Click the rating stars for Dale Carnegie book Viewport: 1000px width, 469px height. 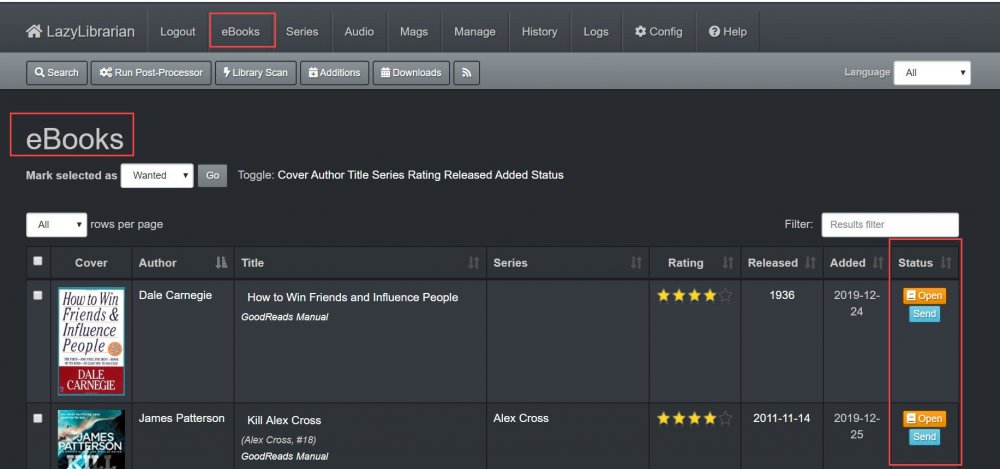pyautogui.click(x=695, y=295)
